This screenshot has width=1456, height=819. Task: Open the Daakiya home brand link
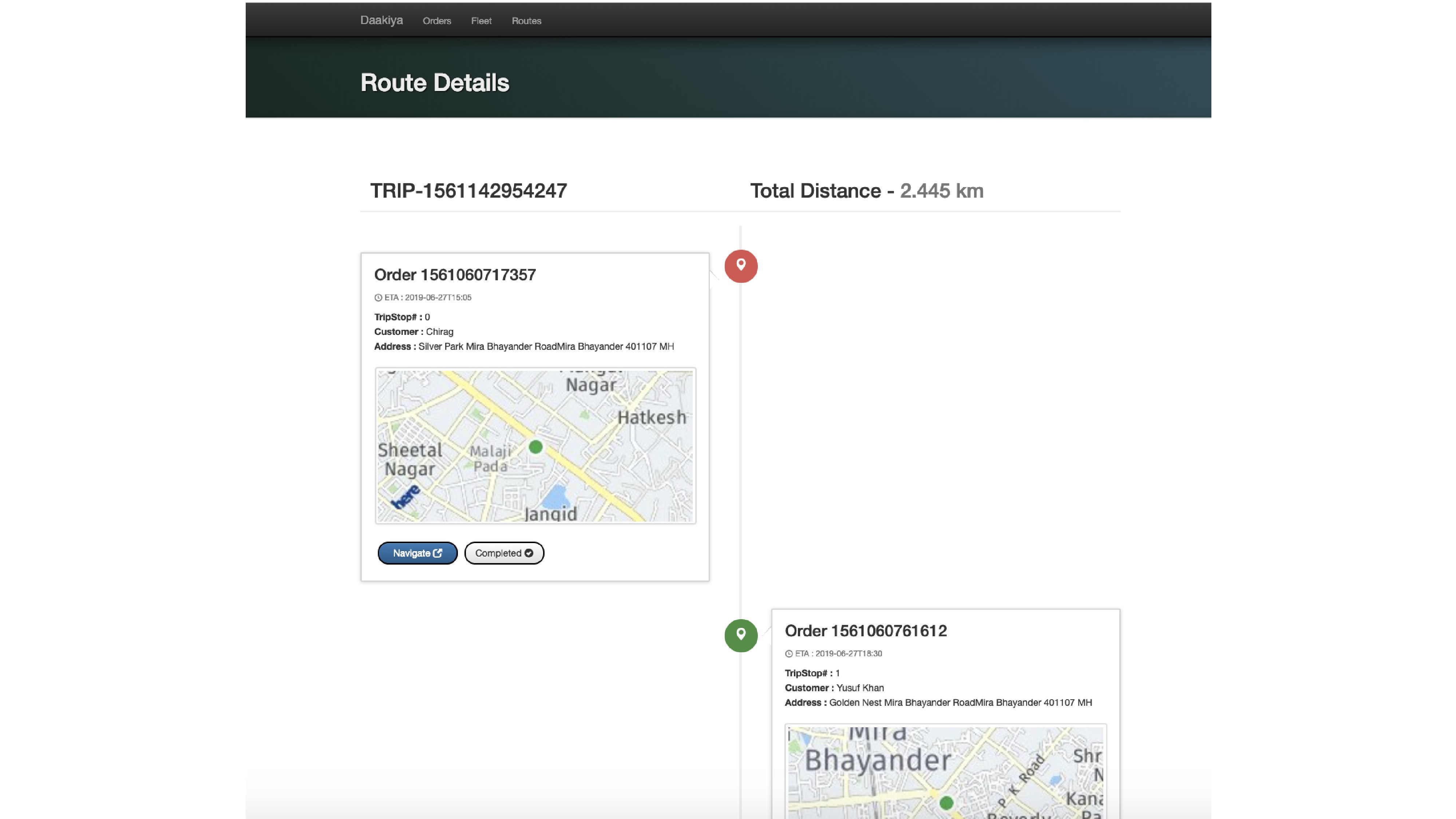(x=381, y=20)
